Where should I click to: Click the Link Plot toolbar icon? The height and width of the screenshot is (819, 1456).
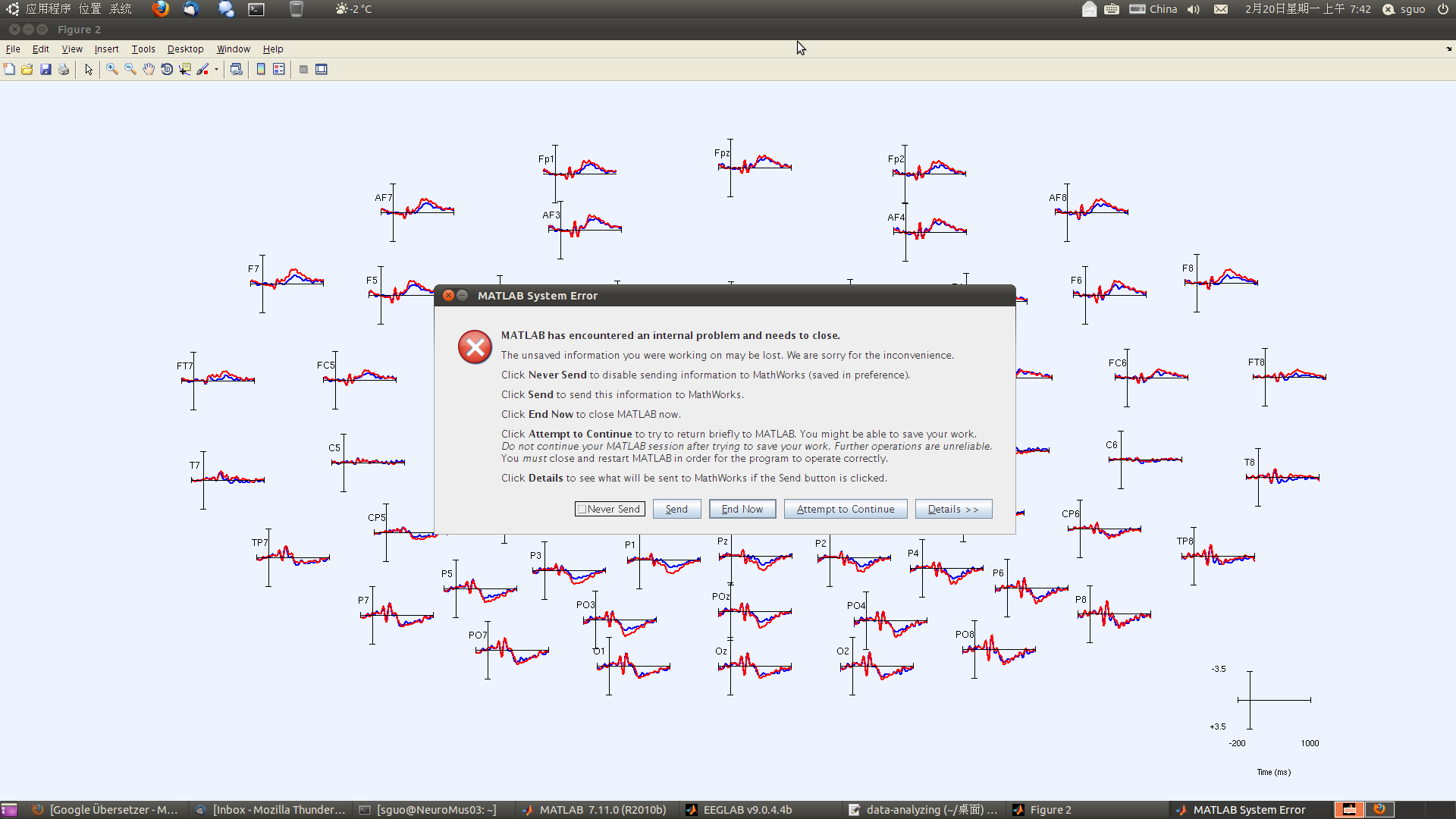coord(237,69)
